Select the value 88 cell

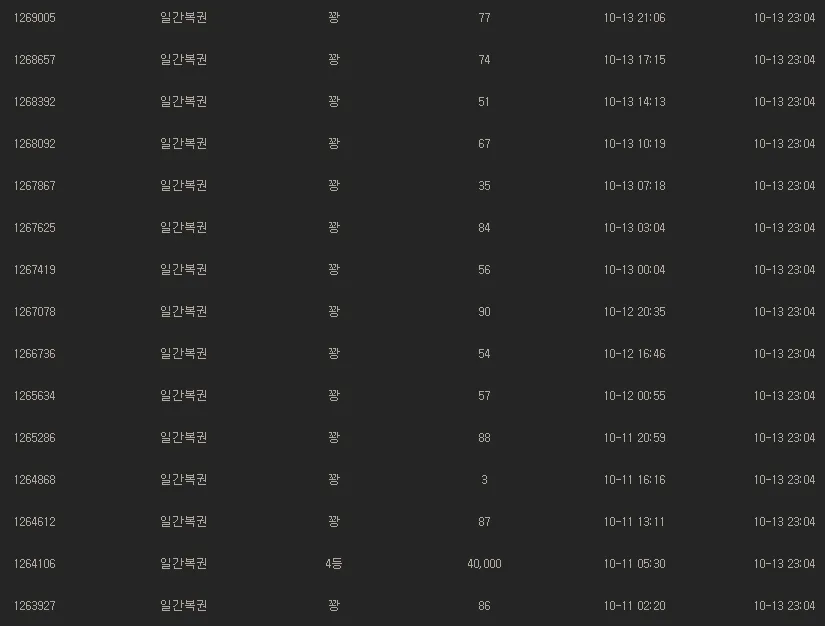click(484, 438)
